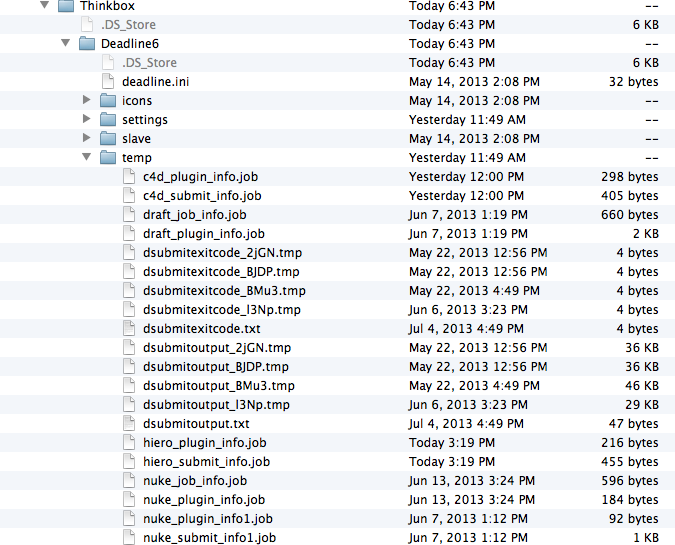Select the deadline.ini file icon
The height and width of the screenshot is (545, 675).
click(x=107, y=82)
